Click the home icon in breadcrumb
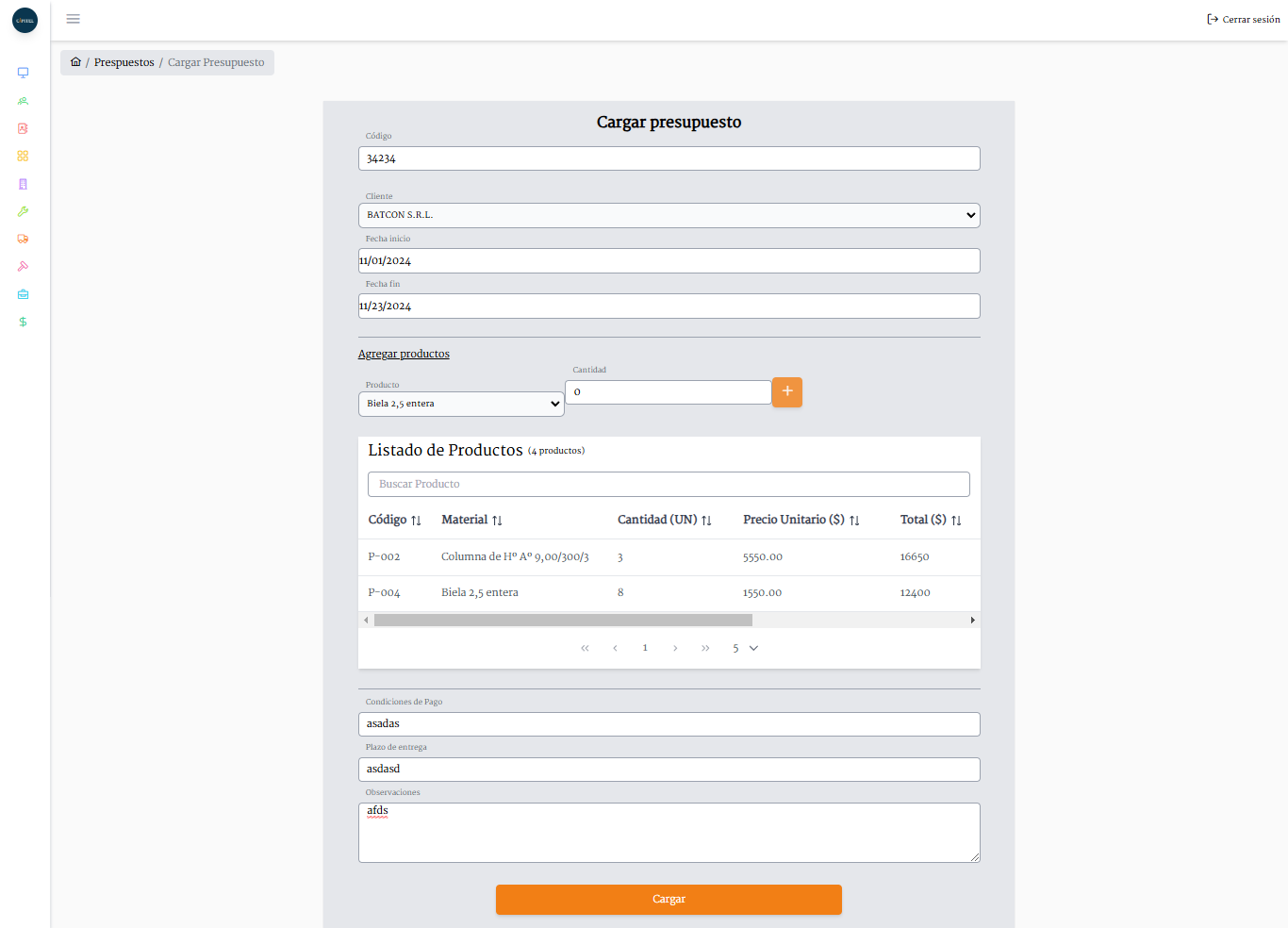This screenshot has width=1288, height=928. 75,62
